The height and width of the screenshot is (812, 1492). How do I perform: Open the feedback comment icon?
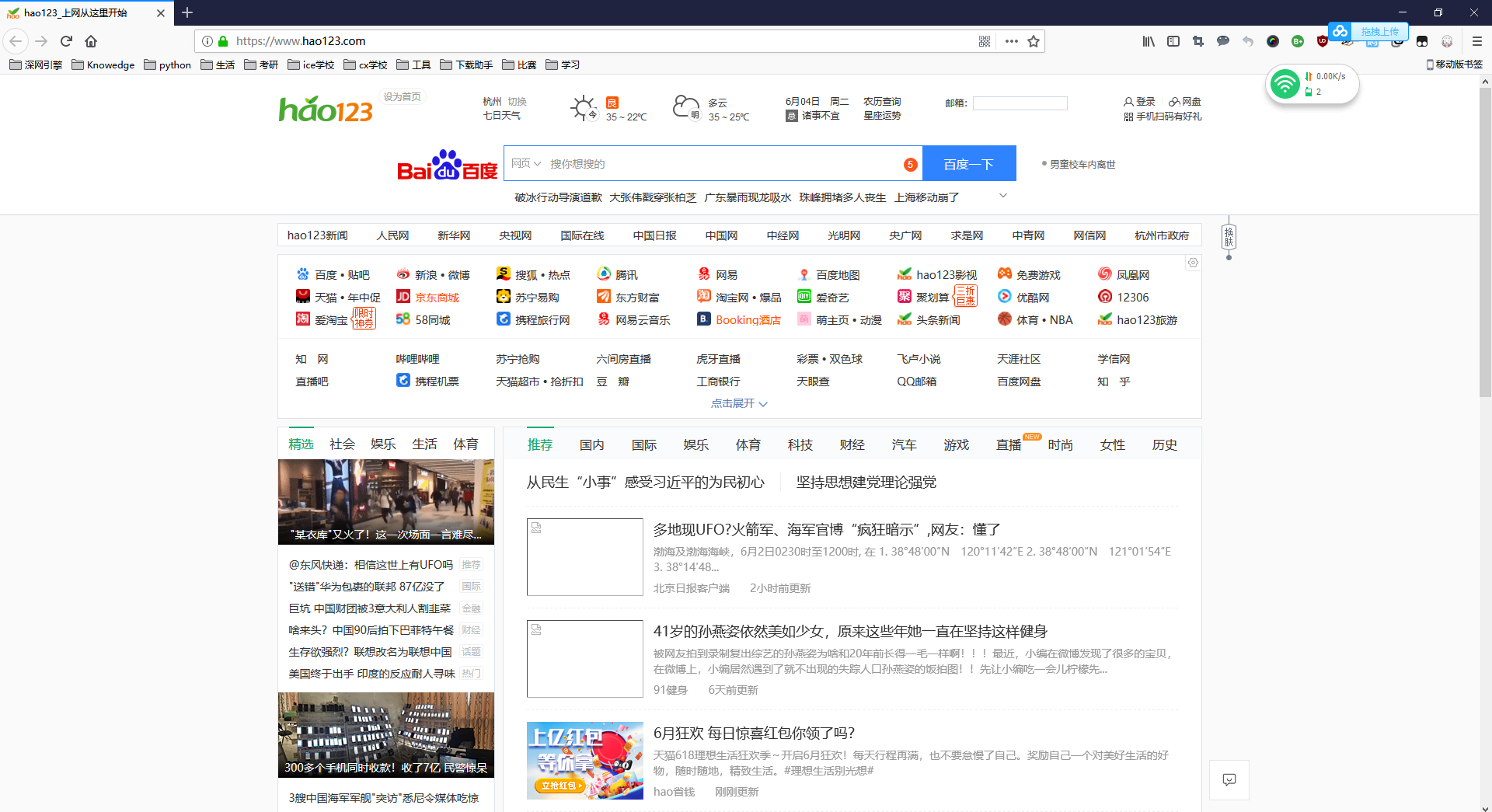coord(1229,779)
